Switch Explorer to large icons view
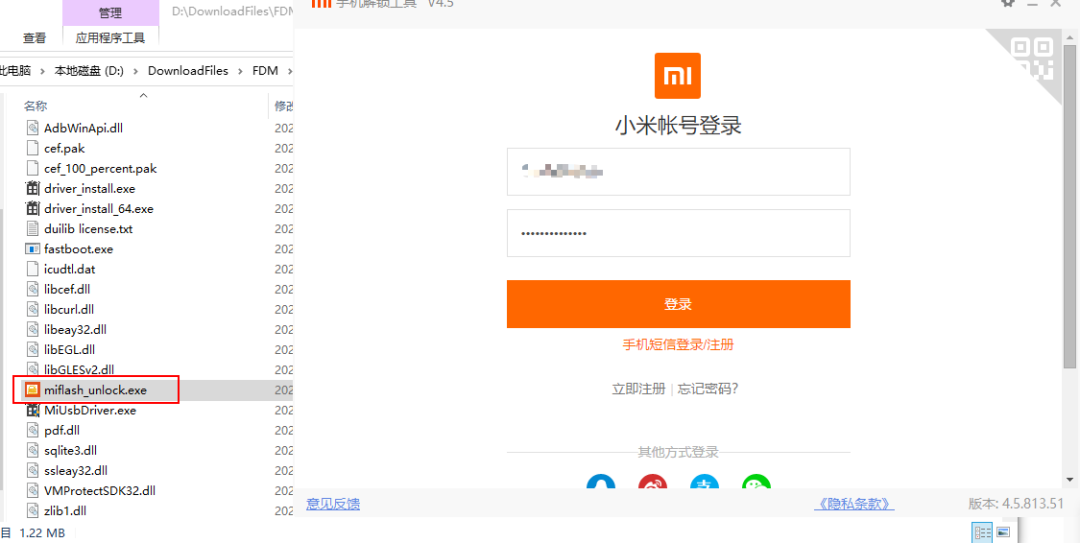This screenshot has width=1080, height=543. tap(1003, 532)
